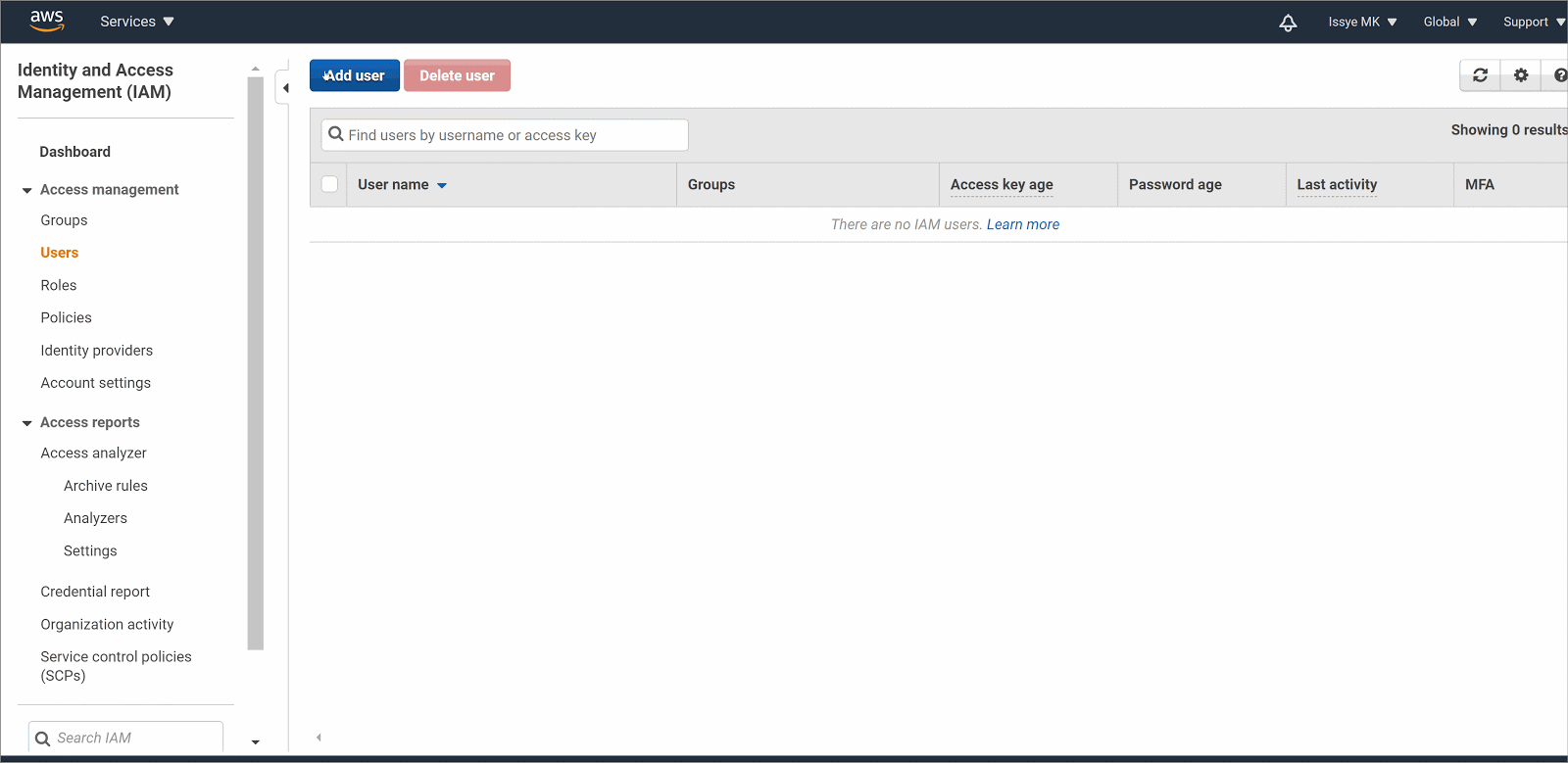Screen dimensions: 1568x763
Task: Focus the Search IAM field
Action: point(125,738)
